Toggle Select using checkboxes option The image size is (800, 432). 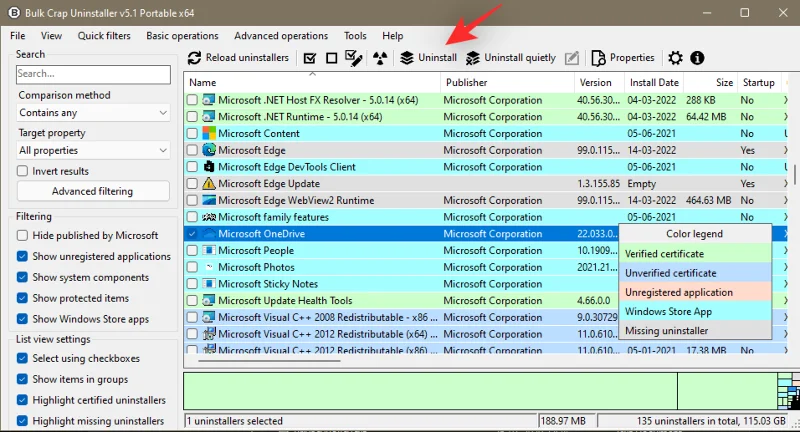tap(22, 358)
